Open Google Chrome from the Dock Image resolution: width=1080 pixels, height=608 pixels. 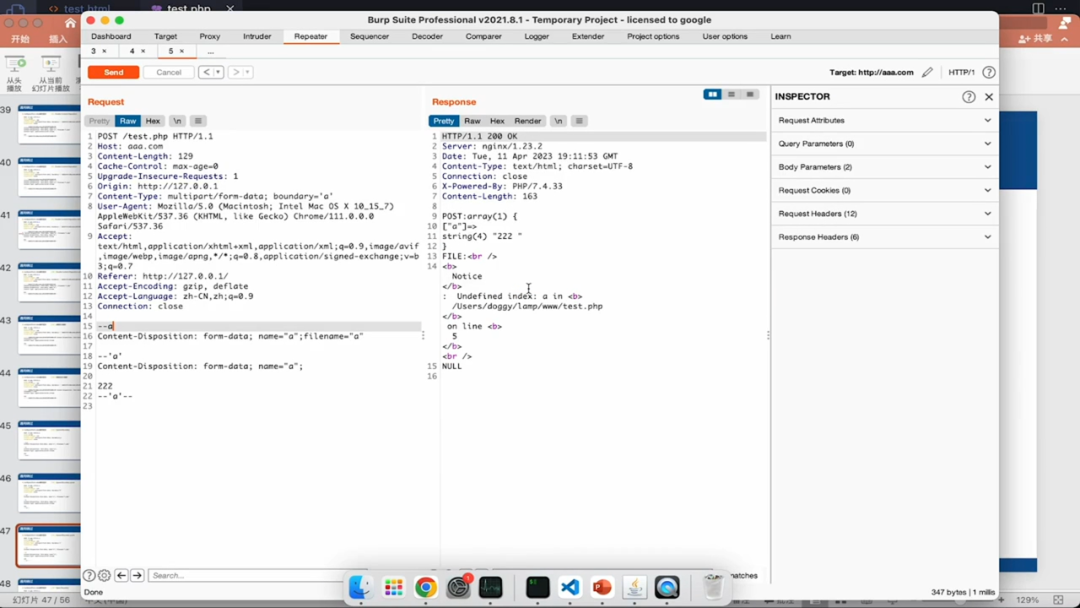426,587
